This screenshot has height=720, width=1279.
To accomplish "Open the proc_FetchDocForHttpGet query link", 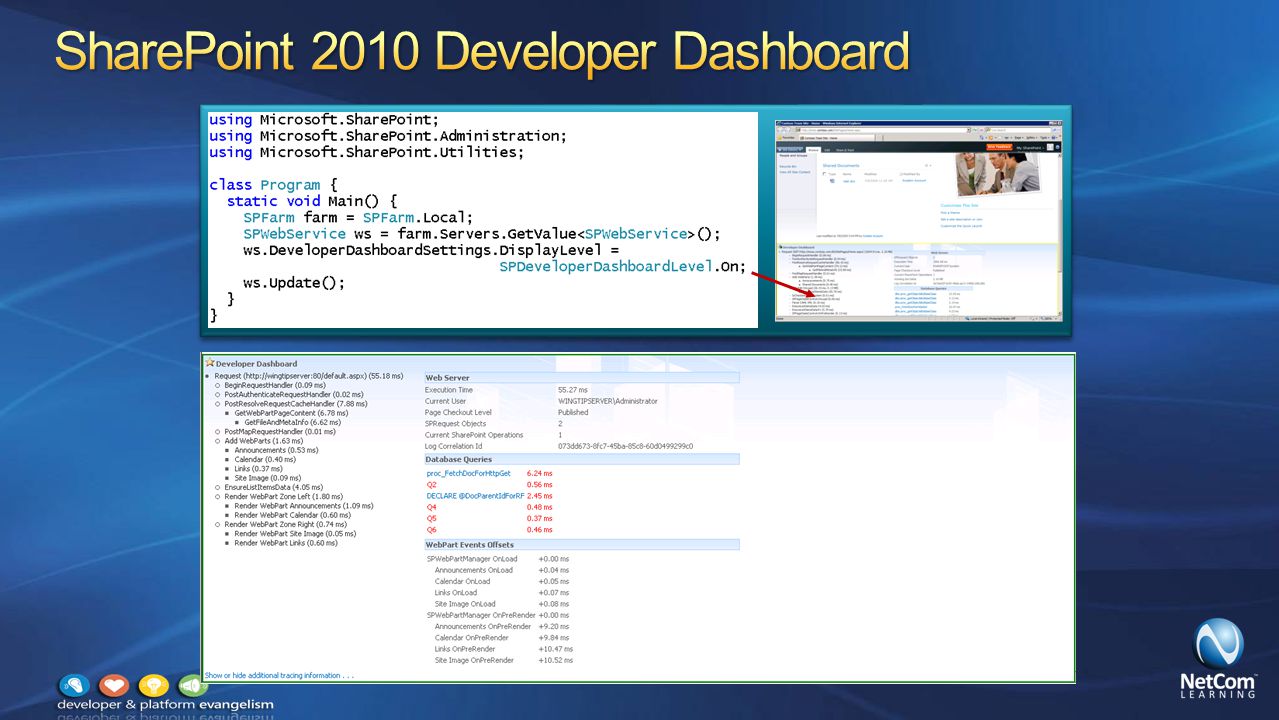I will pyautogui.click(x=468, y=473).
